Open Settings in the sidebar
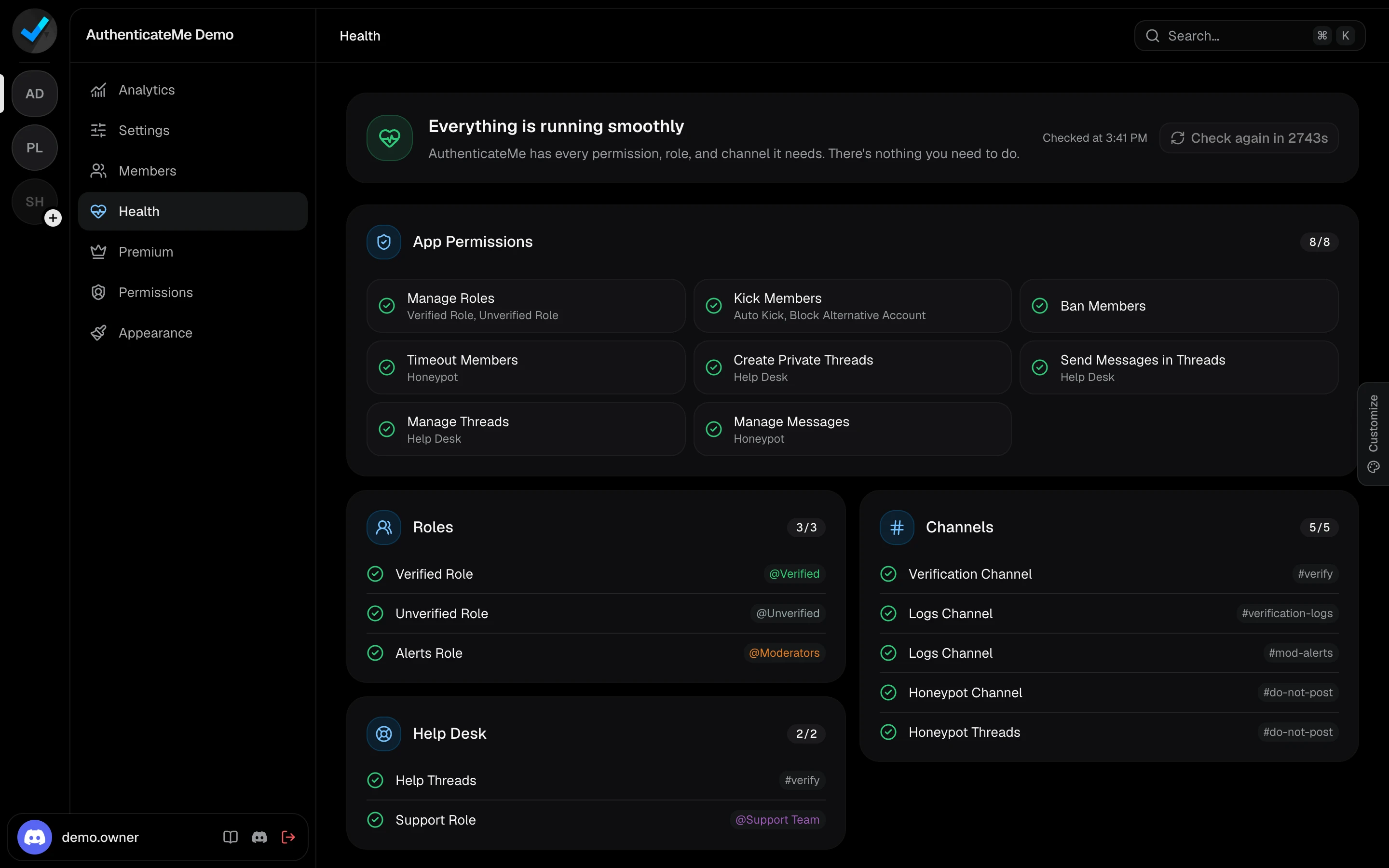This screenshot has height=868, width=1389. click(x=192, y=130)
